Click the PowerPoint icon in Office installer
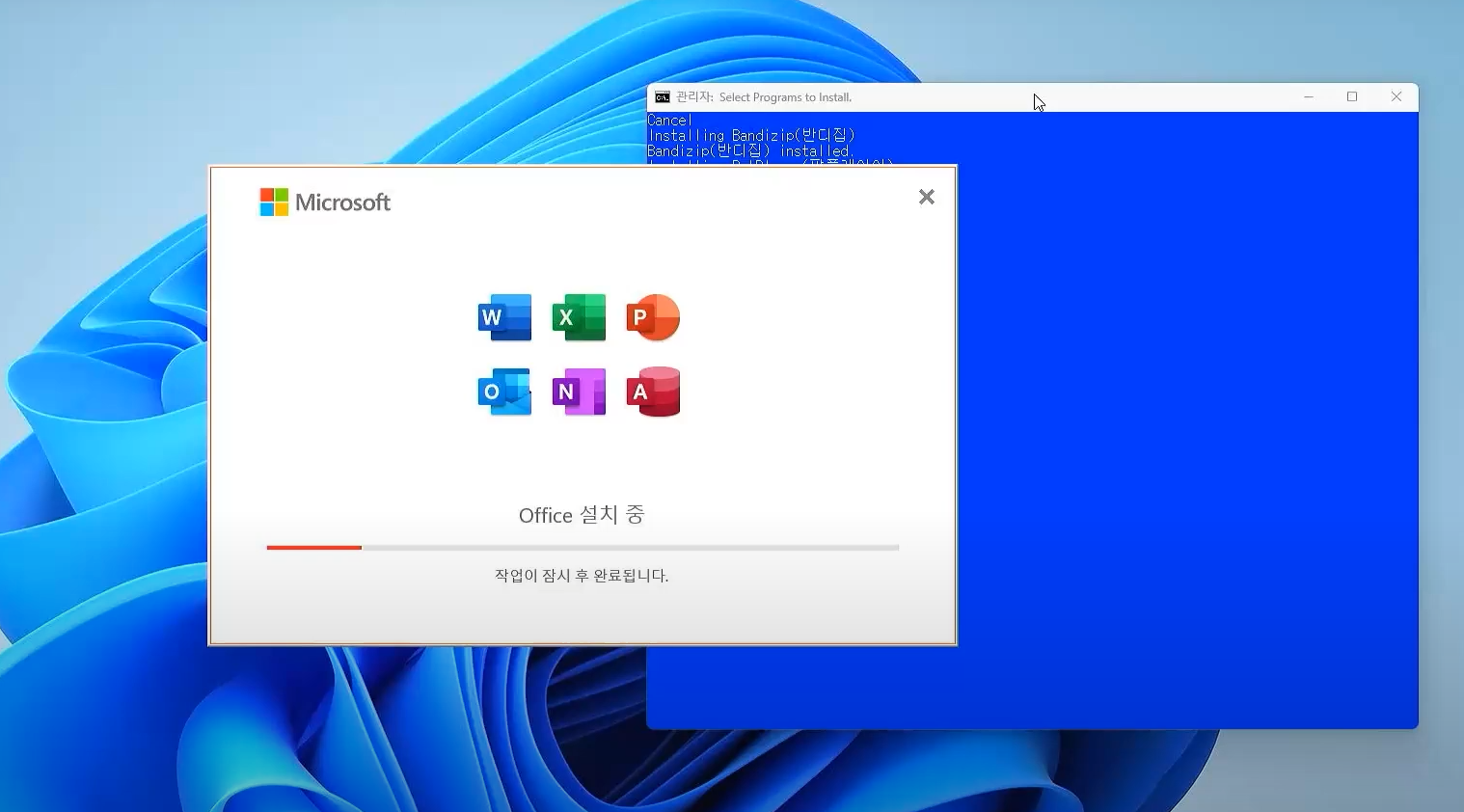1464x812 pixels. [x=653, y=317]
